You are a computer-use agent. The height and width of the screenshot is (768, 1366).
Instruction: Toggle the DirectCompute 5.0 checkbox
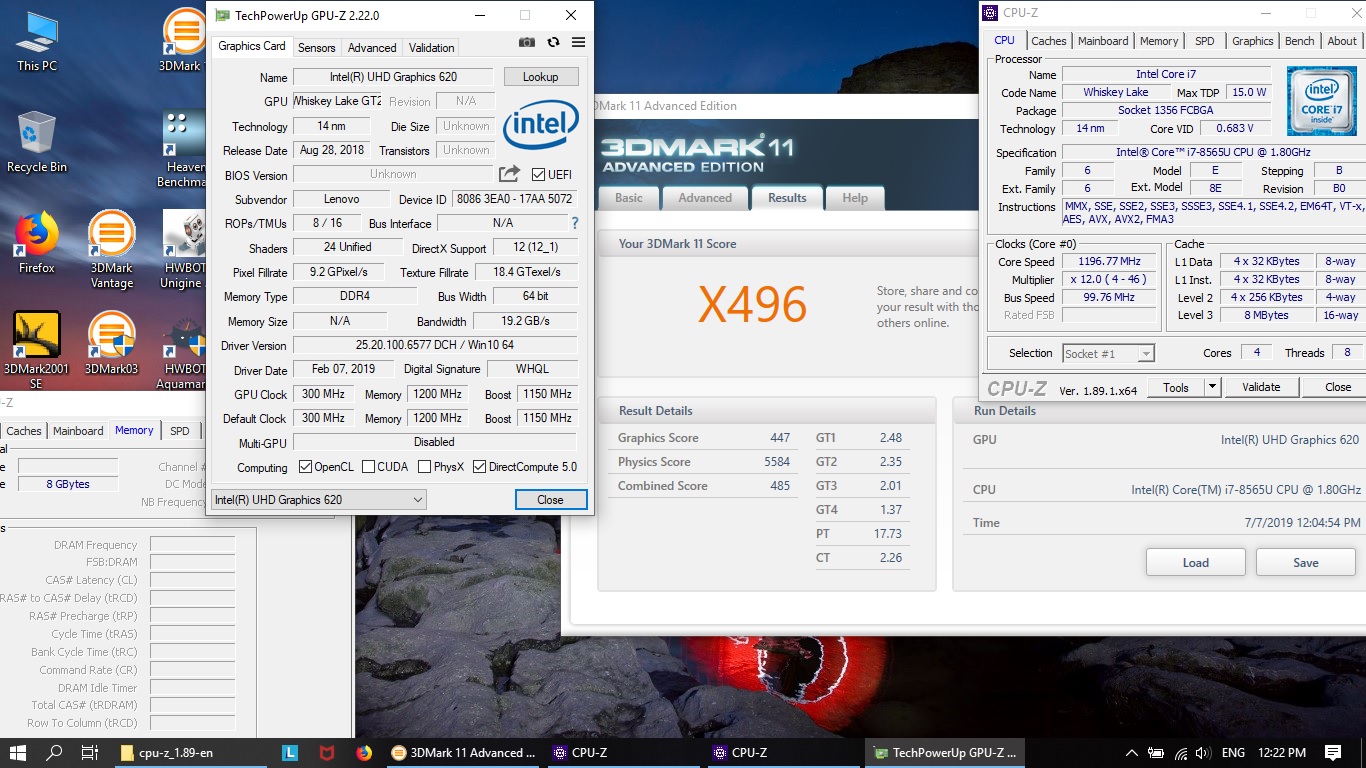(x=479, y=467)
